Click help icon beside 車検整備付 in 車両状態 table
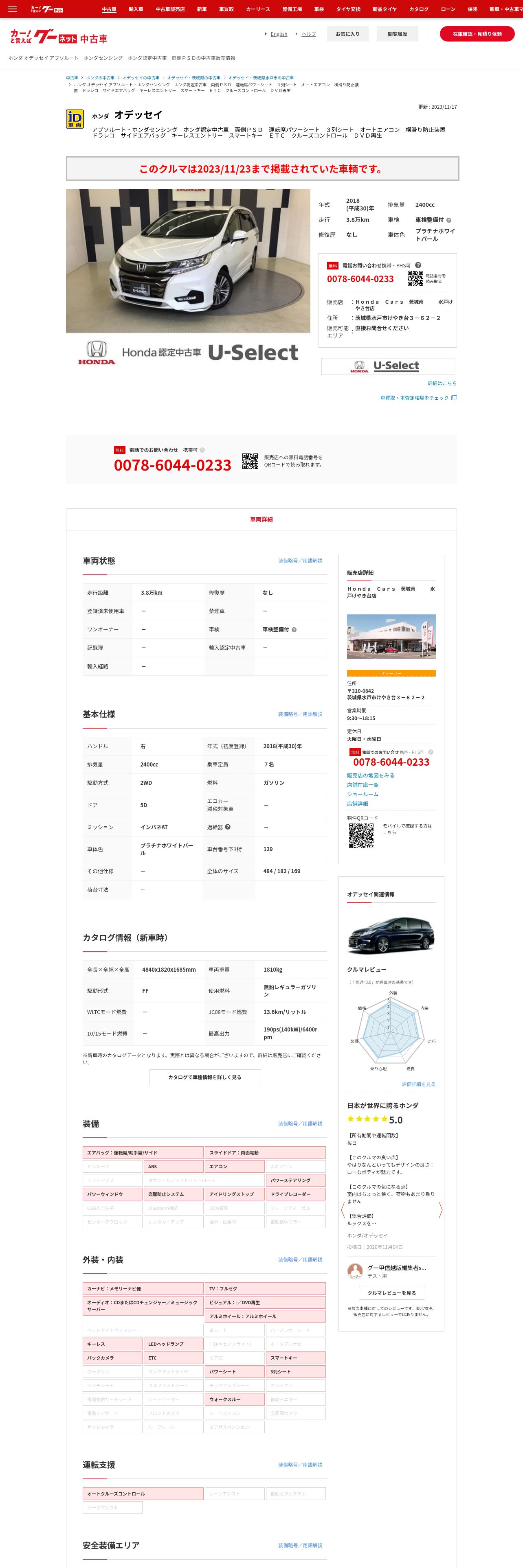This screenshot has width=523, height=1568. click(294, 629)
